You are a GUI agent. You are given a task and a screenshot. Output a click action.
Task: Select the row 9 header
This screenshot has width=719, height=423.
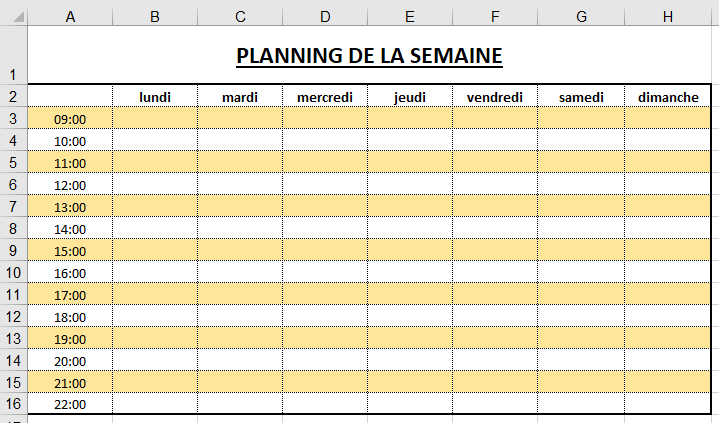pyautogui.click(x=13, y=250)
